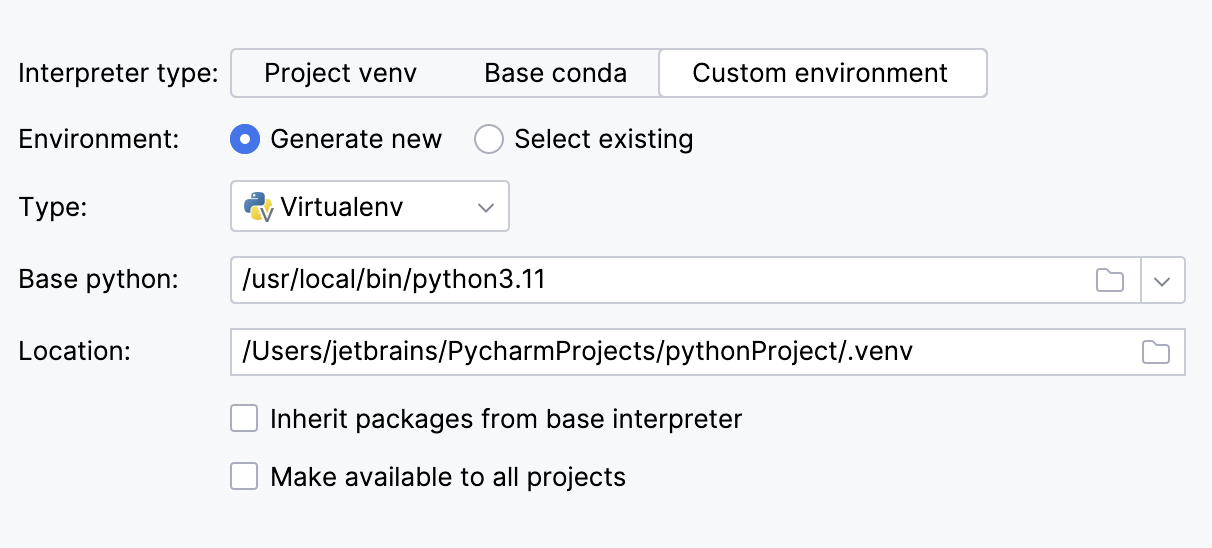
Task: Switch to the Project venv tab
Action: tap(340, 73)
